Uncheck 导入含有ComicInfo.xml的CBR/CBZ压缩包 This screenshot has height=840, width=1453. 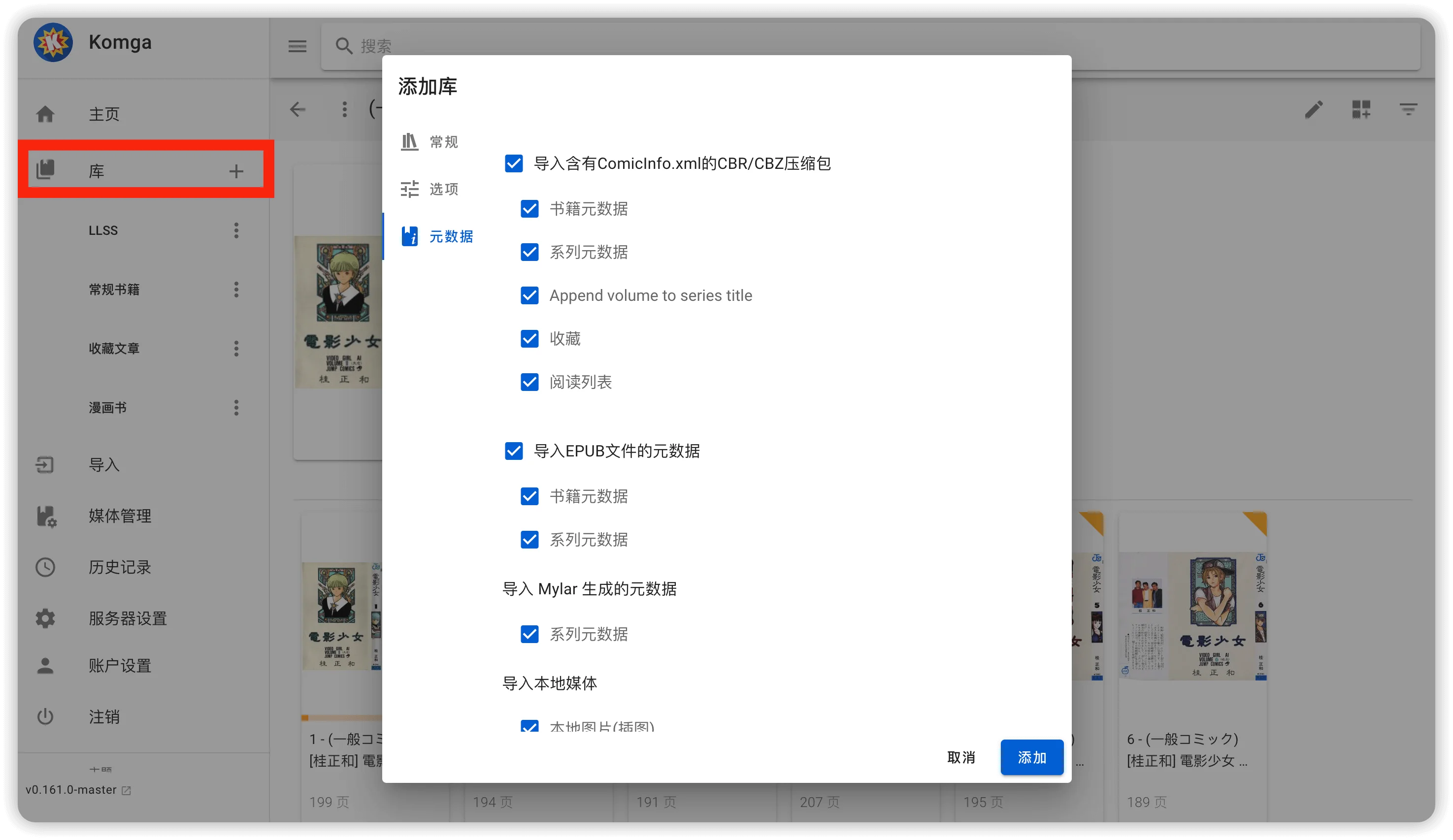point(514,164)
